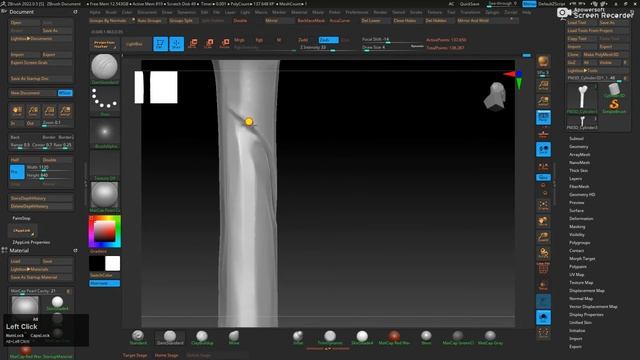640x360 pixels.
Task: Click the New Document button
Action: pos(33,93)
